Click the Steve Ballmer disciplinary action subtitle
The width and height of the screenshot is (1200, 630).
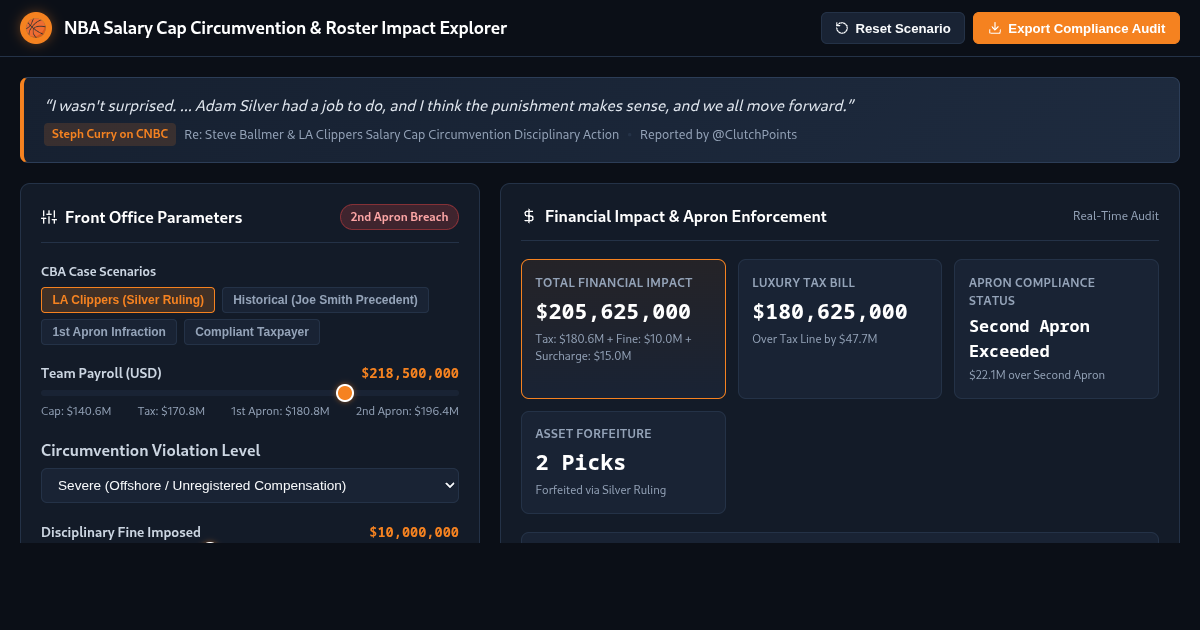click(x=402, y=134)
